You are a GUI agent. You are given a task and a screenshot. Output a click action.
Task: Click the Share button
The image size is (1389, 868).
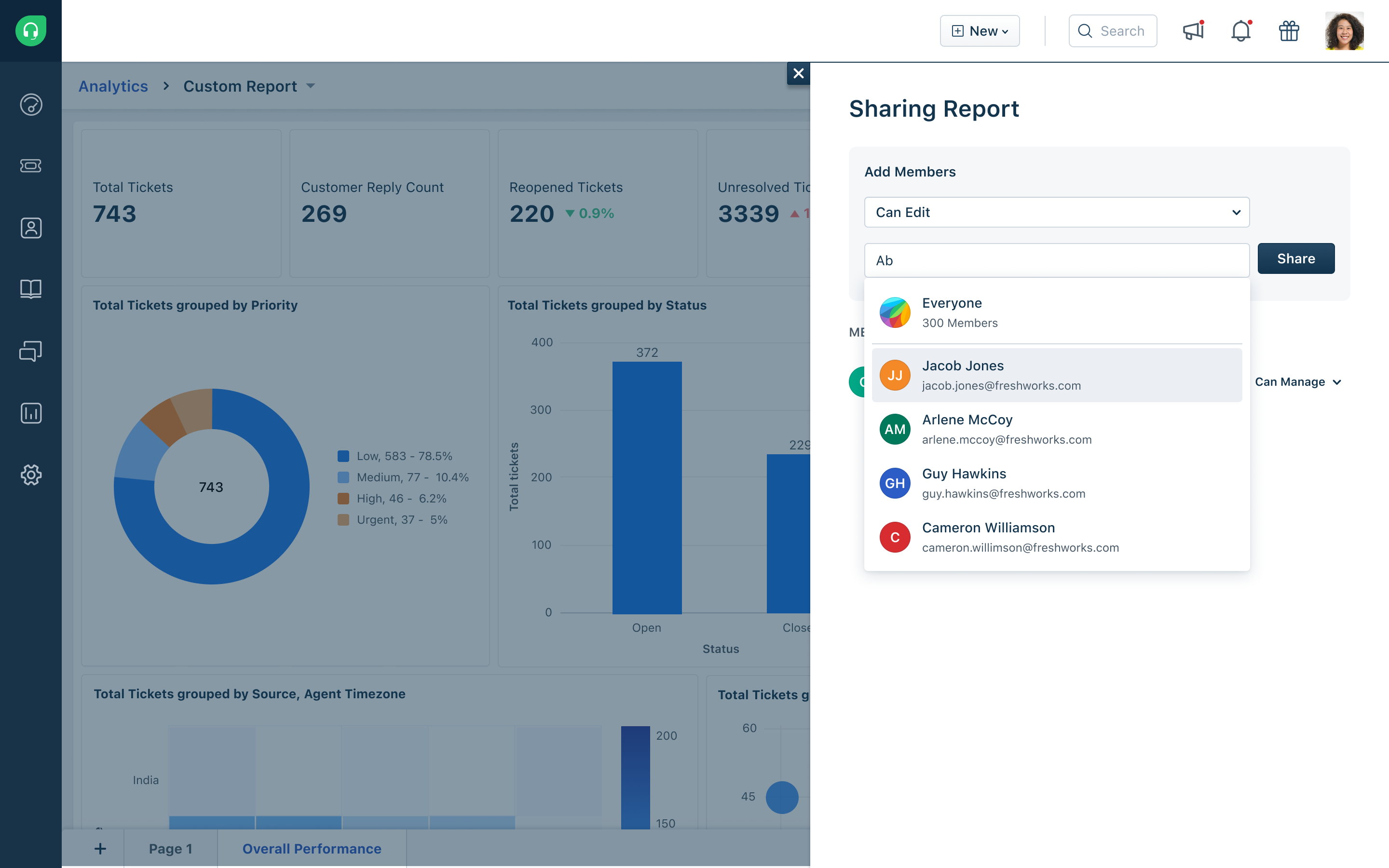pos(1295,259)
